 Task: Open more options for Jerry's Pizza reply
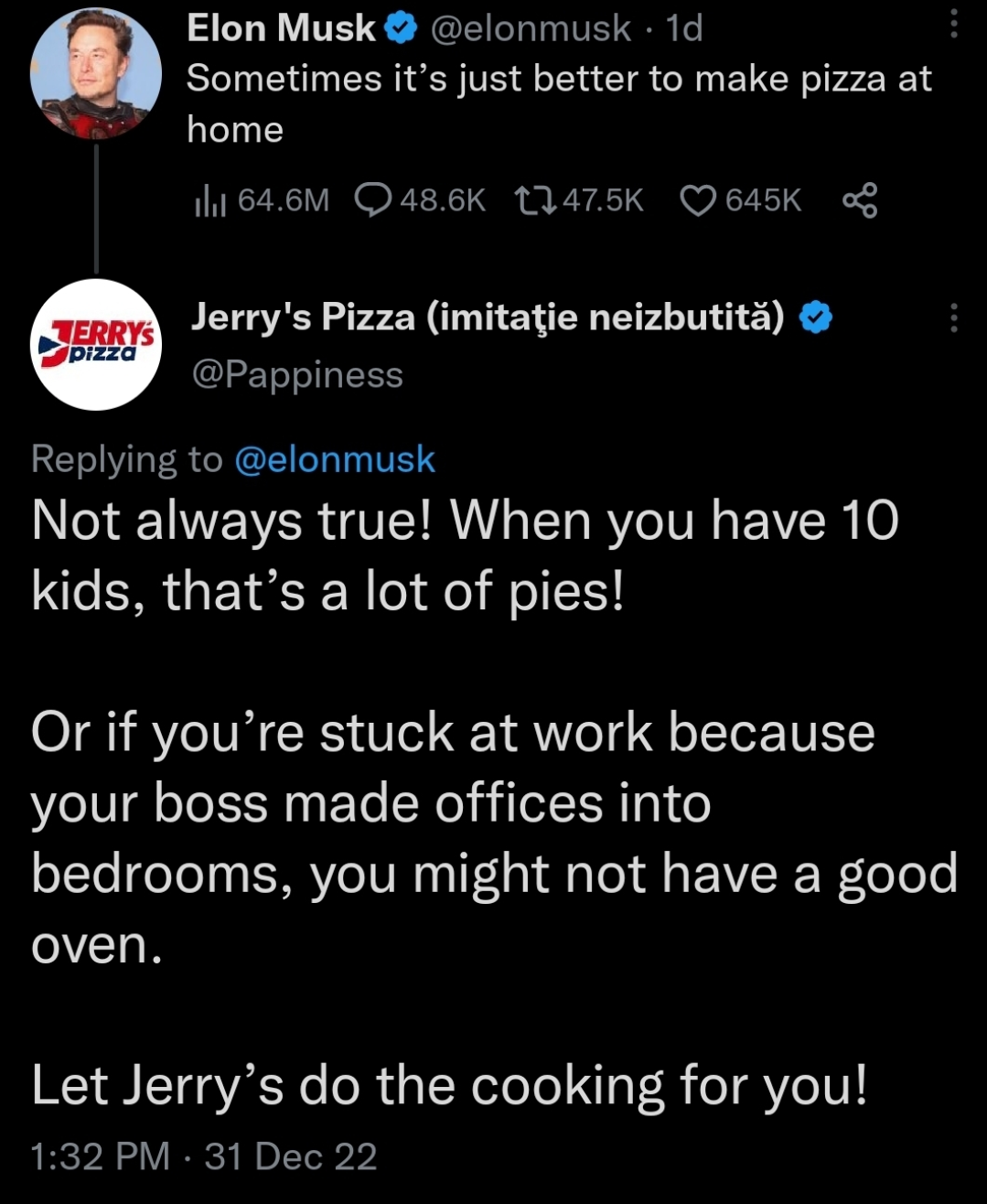click(x=953, y=317)
